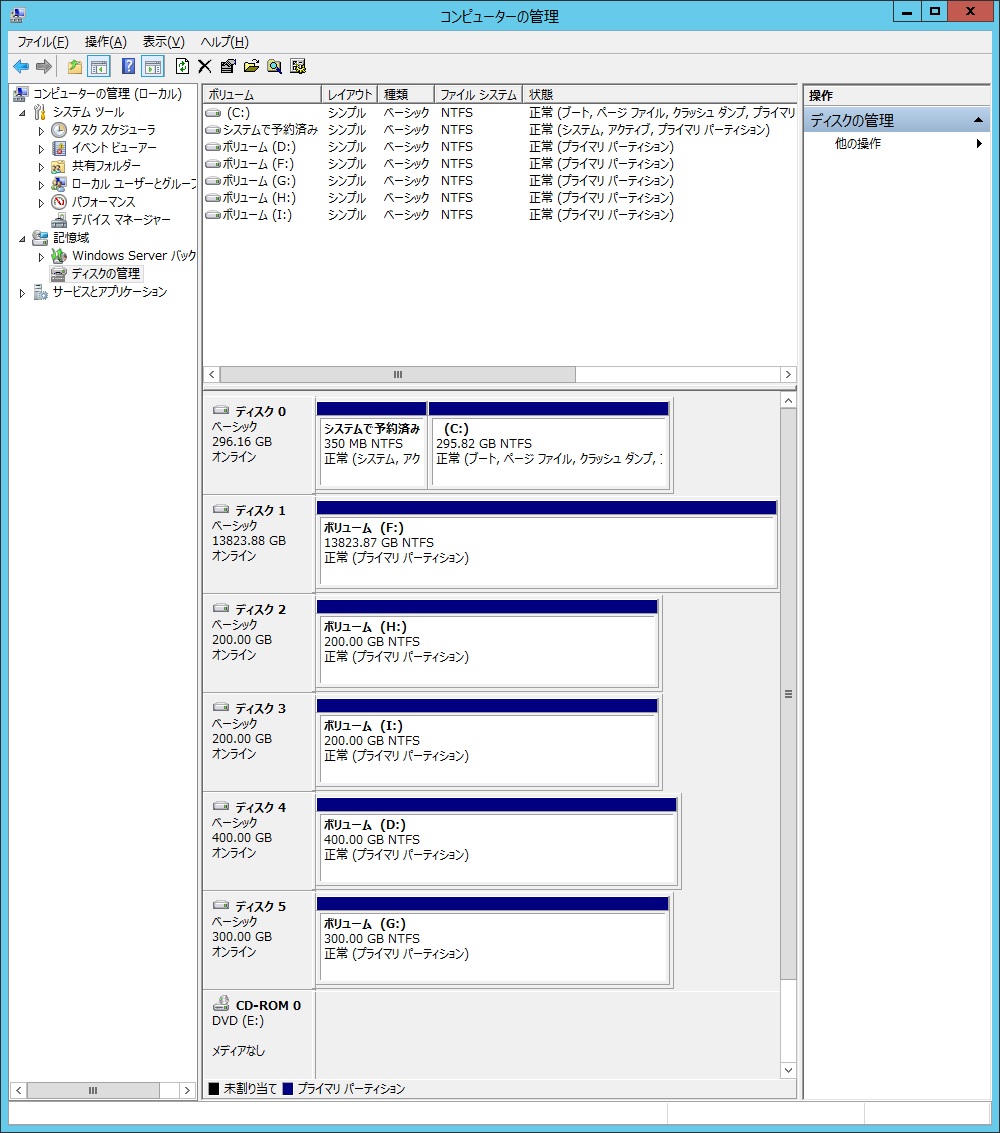Select the デバイス マネージャー tree item
The image size is (1000, 1133).
[120, 220]
